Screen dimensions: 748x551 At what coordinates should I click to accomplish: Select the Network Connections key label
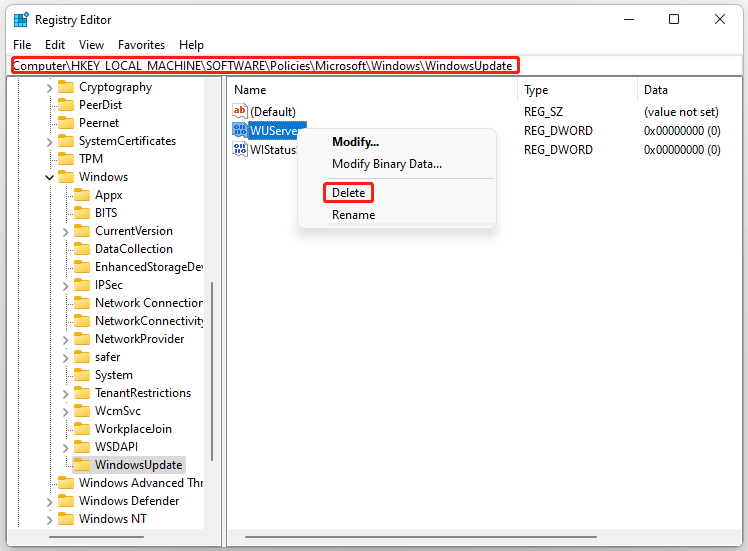click(149, 303)
